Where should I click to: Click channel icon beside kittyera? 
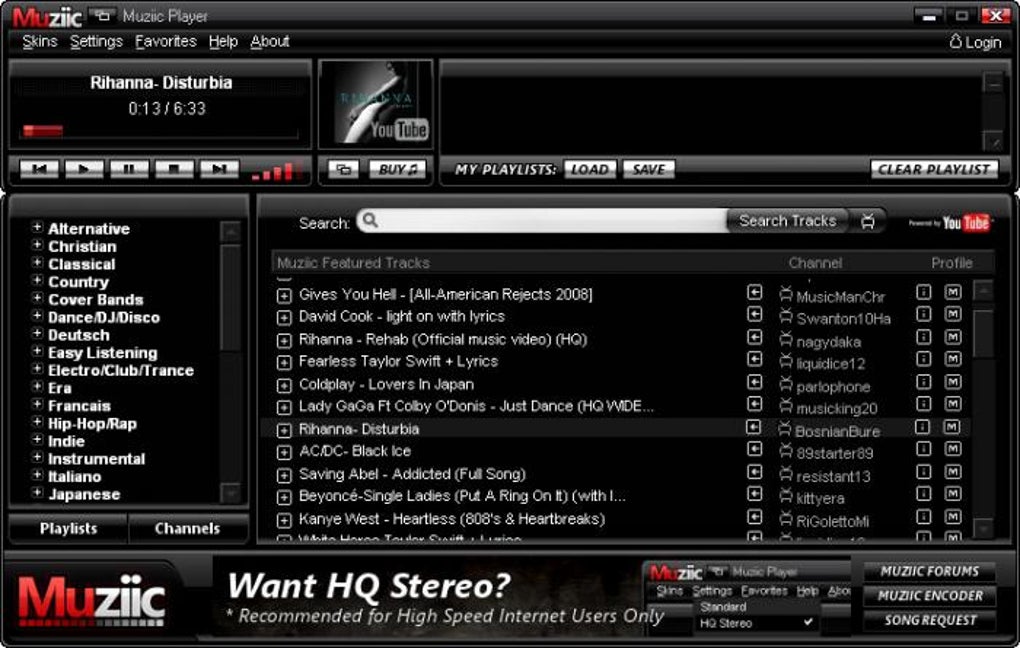[x=786, y=496]
